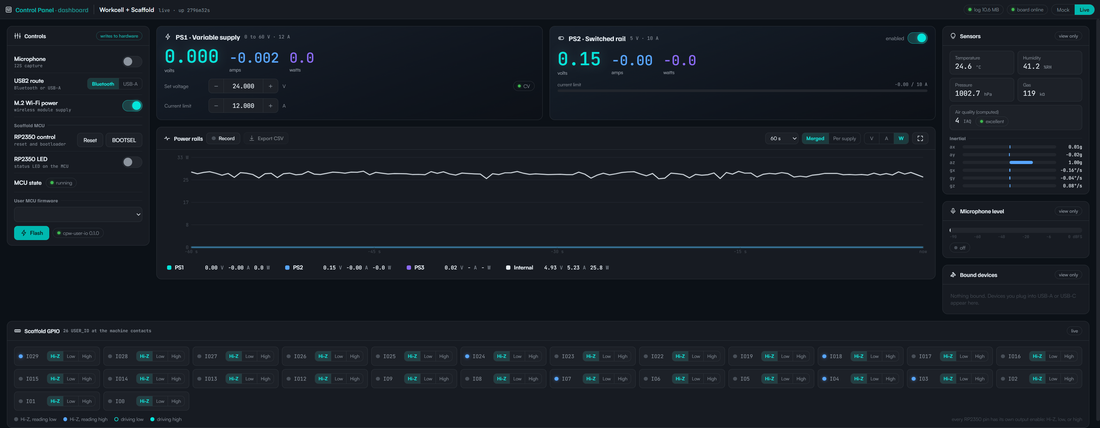
Task: Click the PS1 legend color marker
Action: tap(169, 267)
